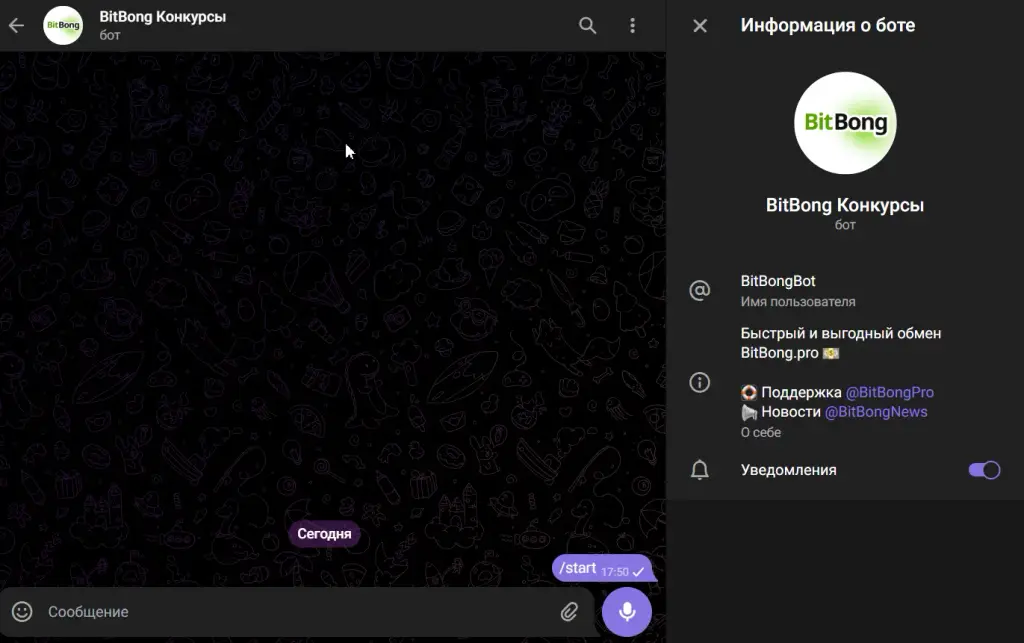Click the BitBongBot username text

click(x=778, y=281)
